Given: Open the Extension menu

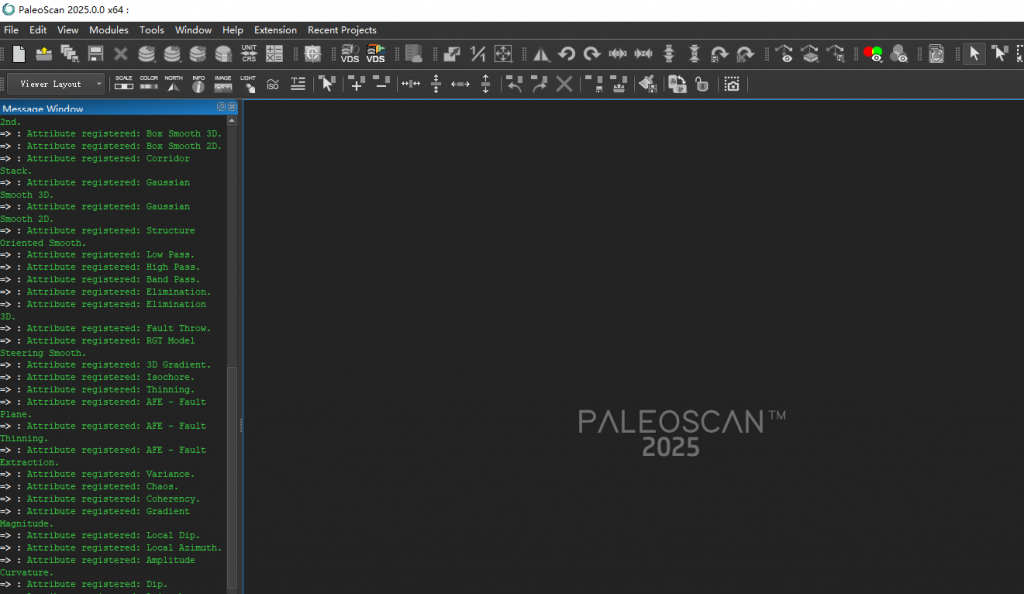Looking at the screenshot, I should (x=275, y=30).
